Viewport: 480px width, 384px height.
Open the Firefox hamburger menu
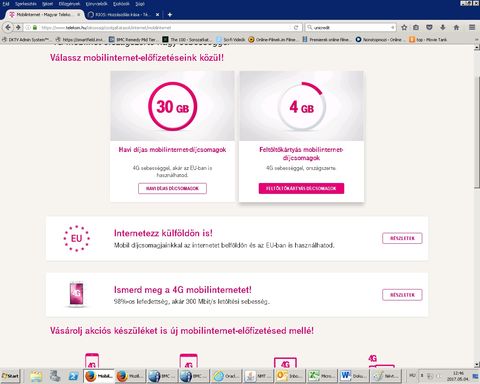click(472, 27)
